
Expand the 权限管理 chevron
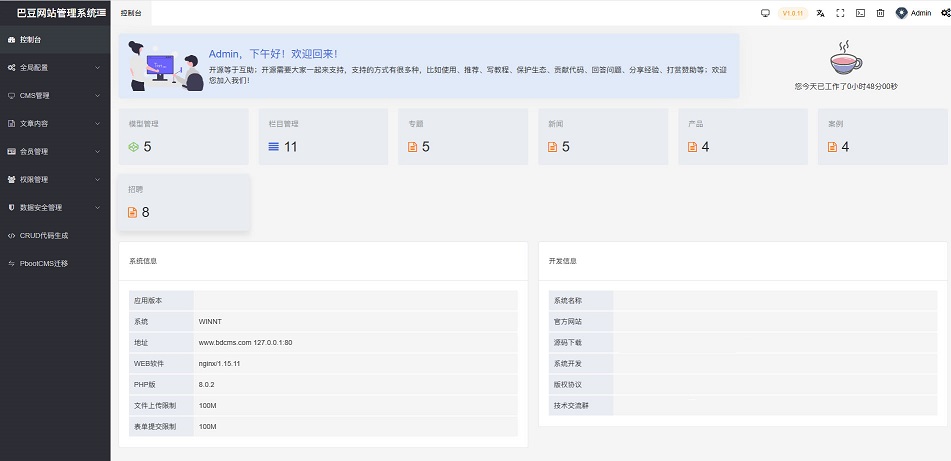98,180
